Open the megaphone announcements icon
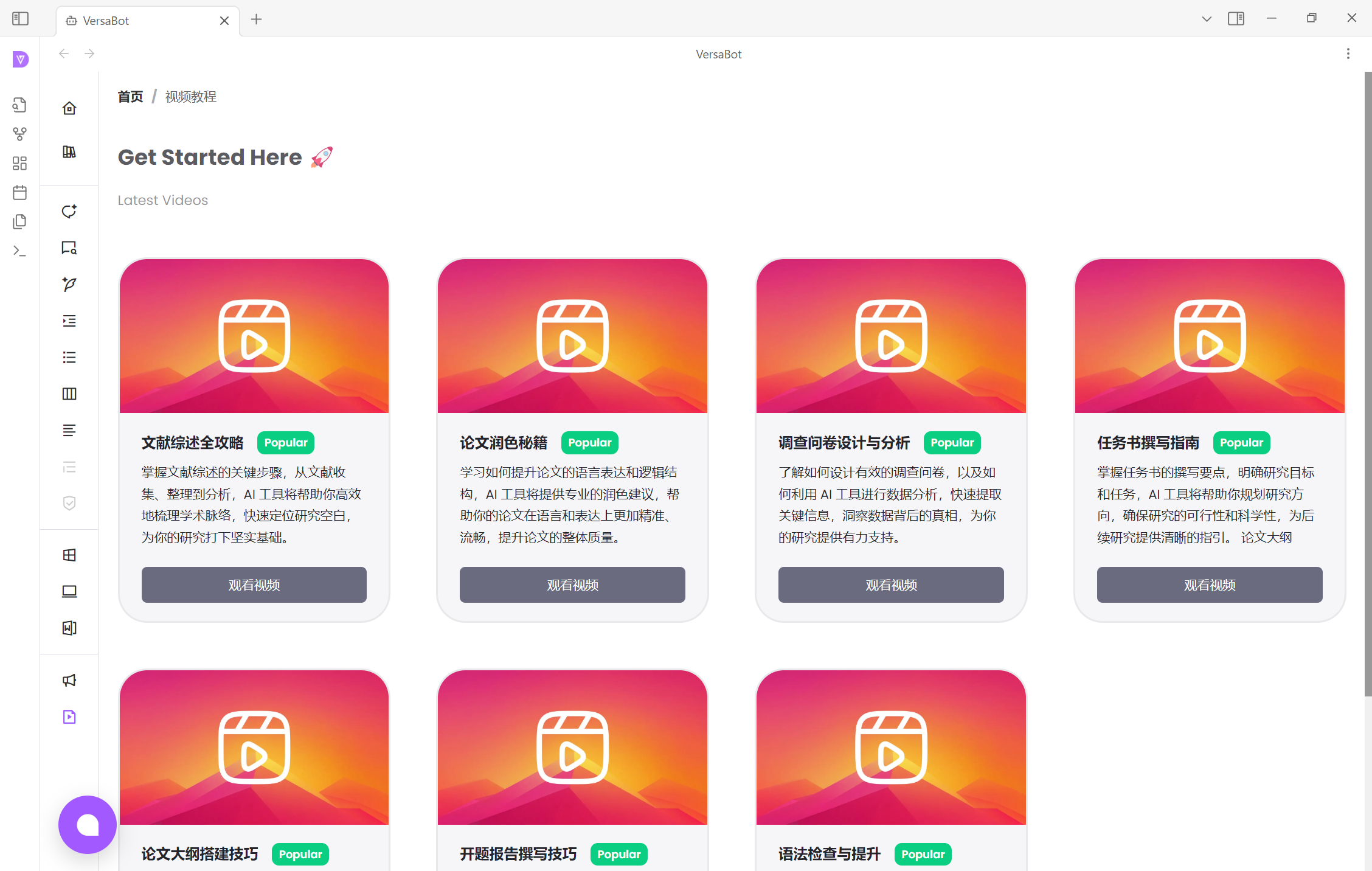 coord(69,680)
